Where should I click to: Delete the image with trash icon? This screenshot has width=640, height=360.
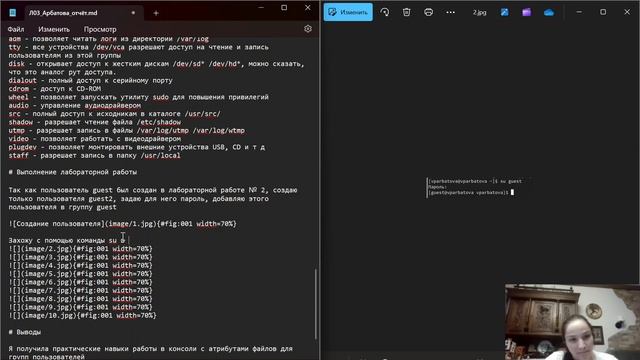[407, 12]
